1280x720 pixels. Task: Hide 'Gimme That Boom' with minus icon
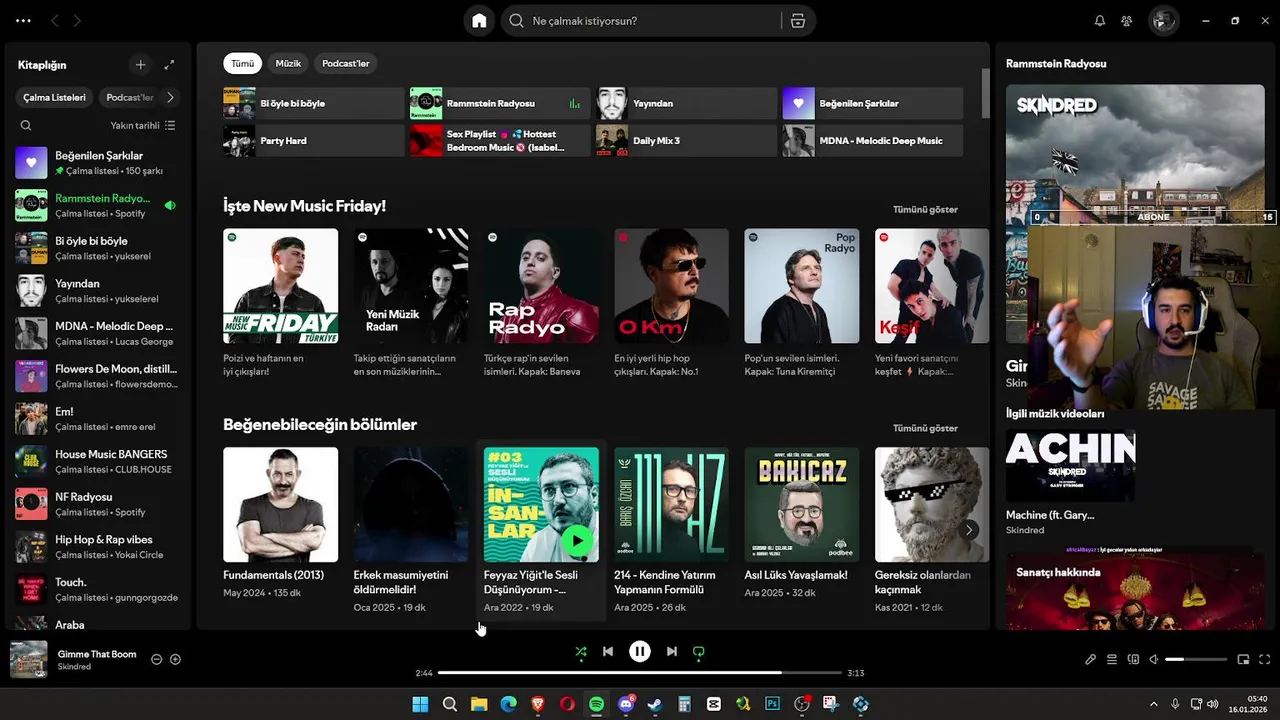156,659
